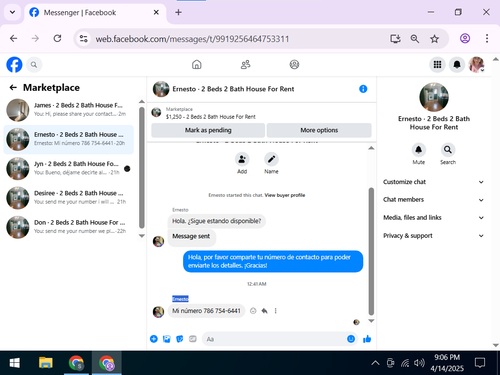The image size is (500, 375).
Task: Open Desiree house rent conversation
Action: tap(69, 198)
